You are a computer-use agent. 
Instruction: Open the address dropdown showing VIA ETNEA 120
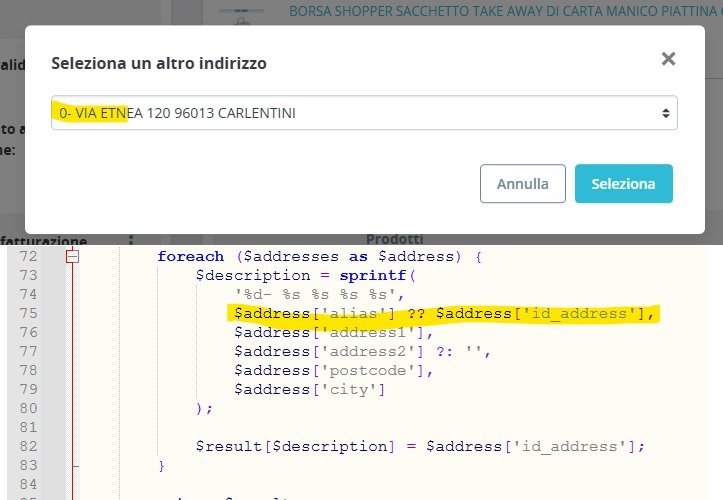point(364,113)
